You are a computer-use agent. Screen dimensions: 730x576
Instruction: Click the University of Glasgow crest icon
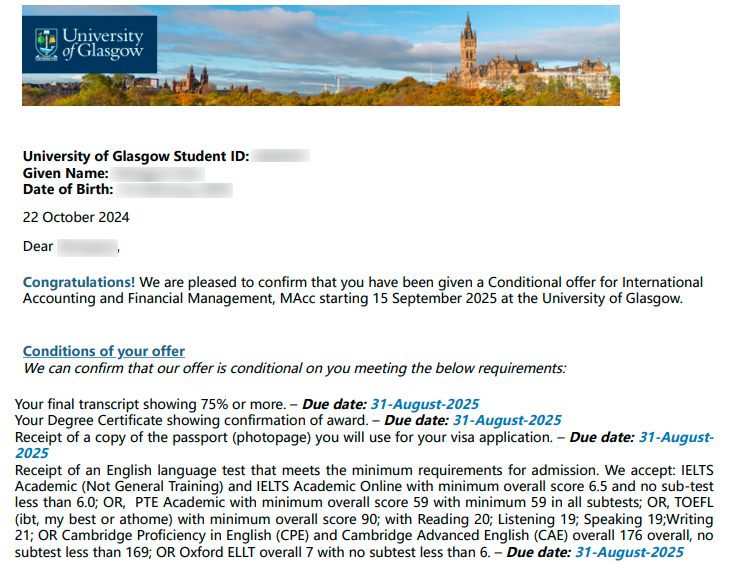(47, 45)
